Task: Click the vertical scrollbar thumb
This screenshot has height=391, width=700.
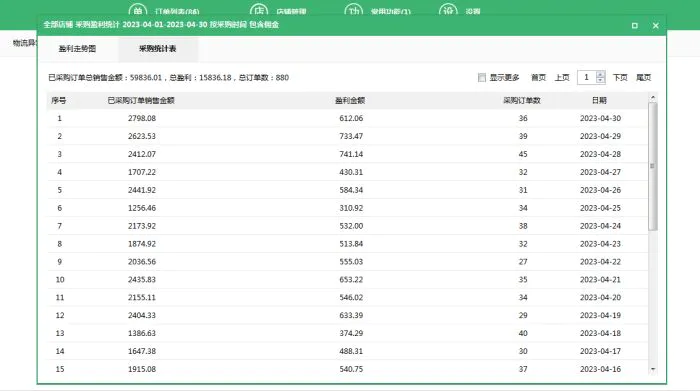Action: point(653,166)
